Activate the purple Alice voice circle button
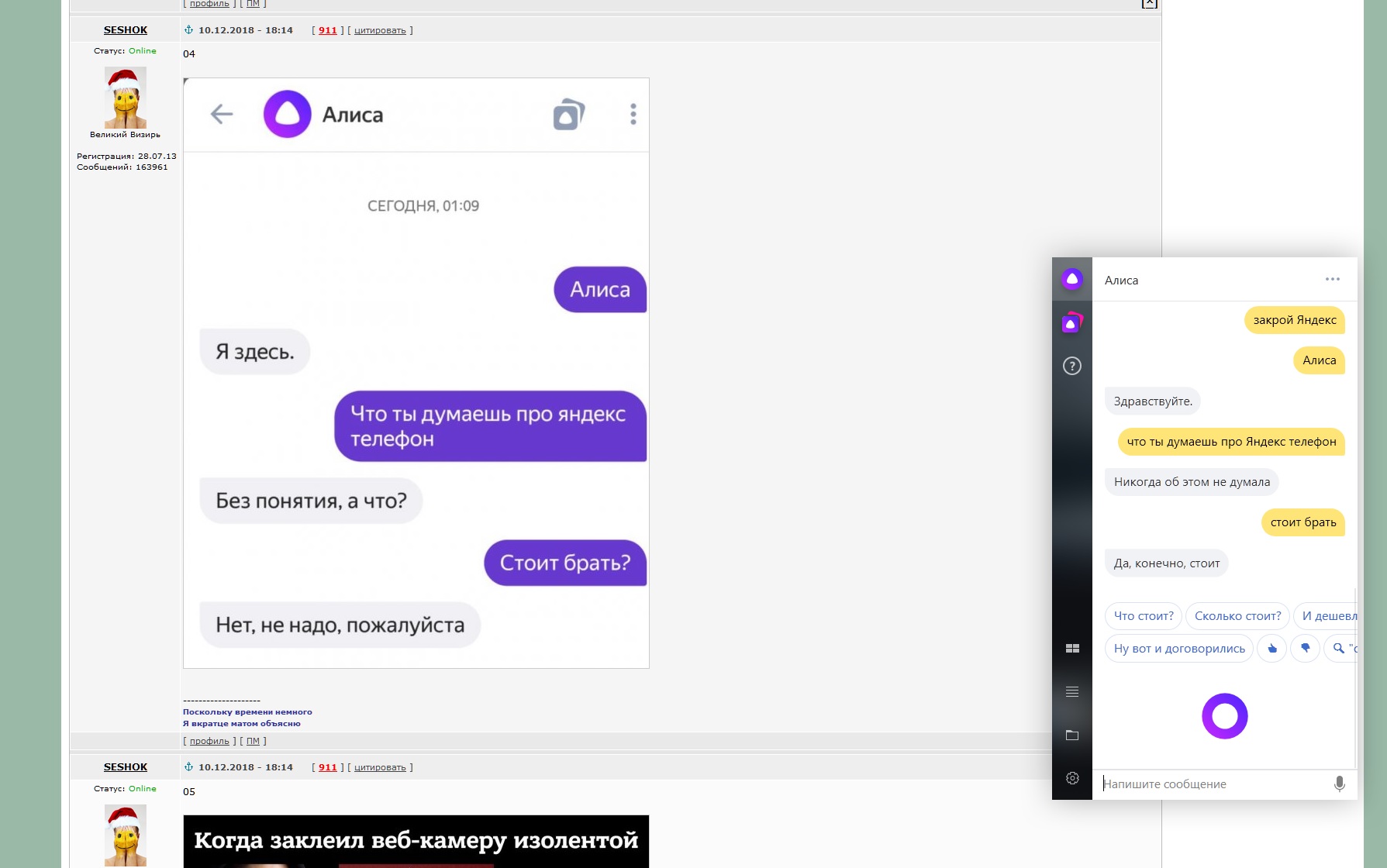 (x=1225, y=716)
